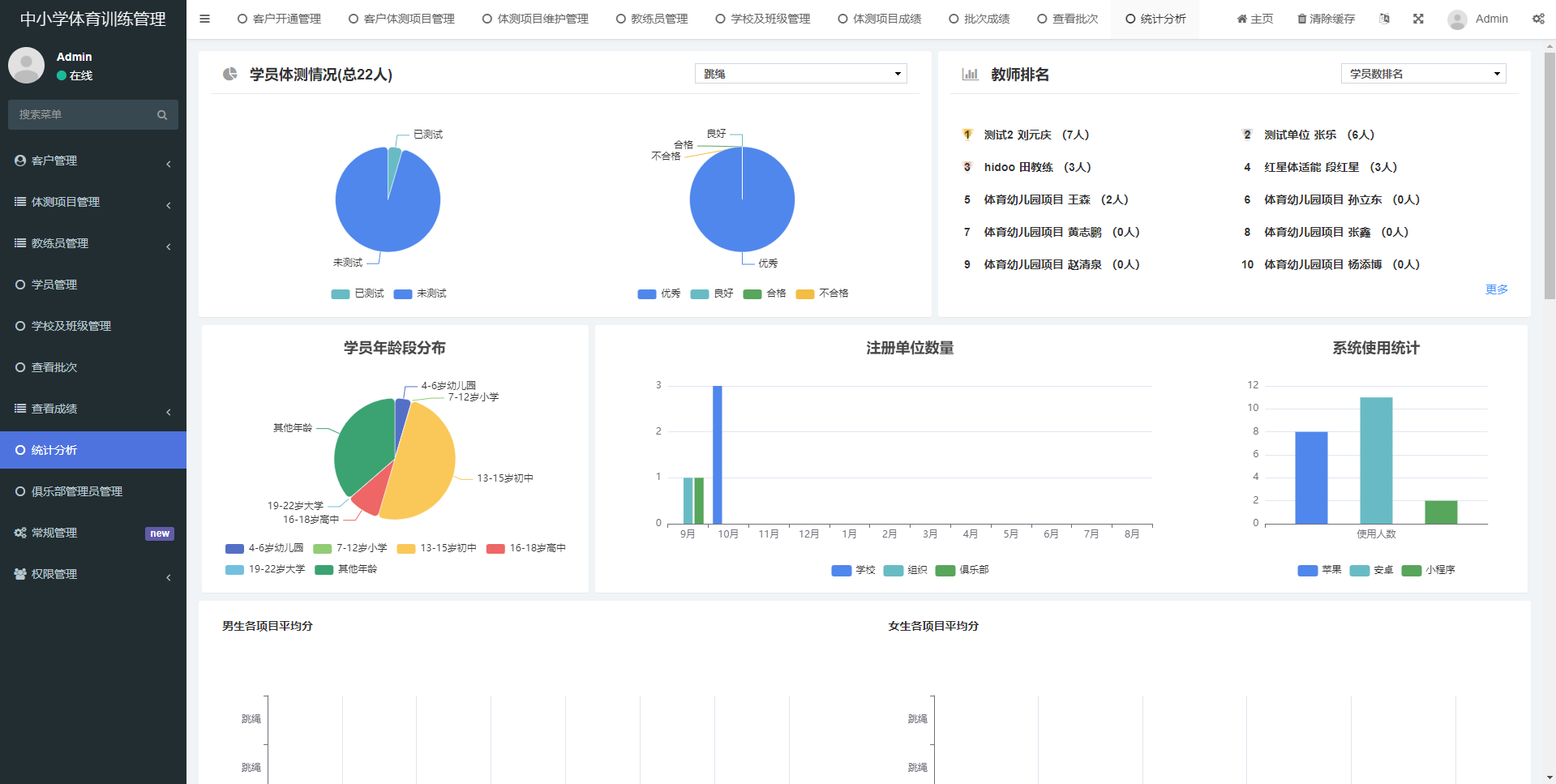Open the 学员数排名 ranking dropdown
Image resolution: width=1556 pixels, height=784 pixels.
pos(1423,74)
